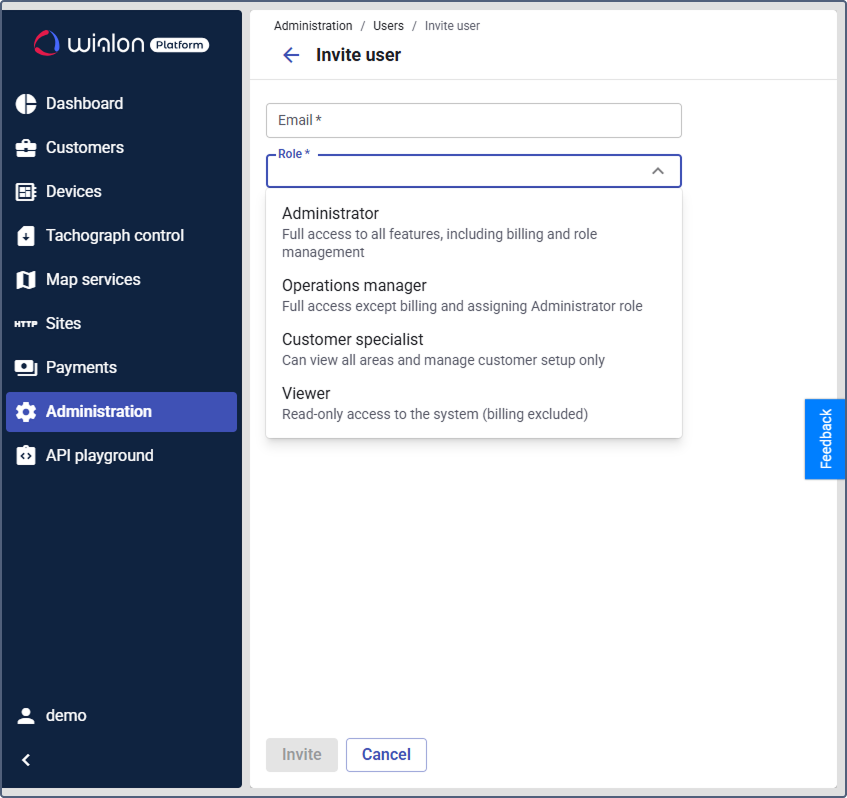Click the back arrow next to Invite user
847x798 pixels.
(x=290, y=55)
